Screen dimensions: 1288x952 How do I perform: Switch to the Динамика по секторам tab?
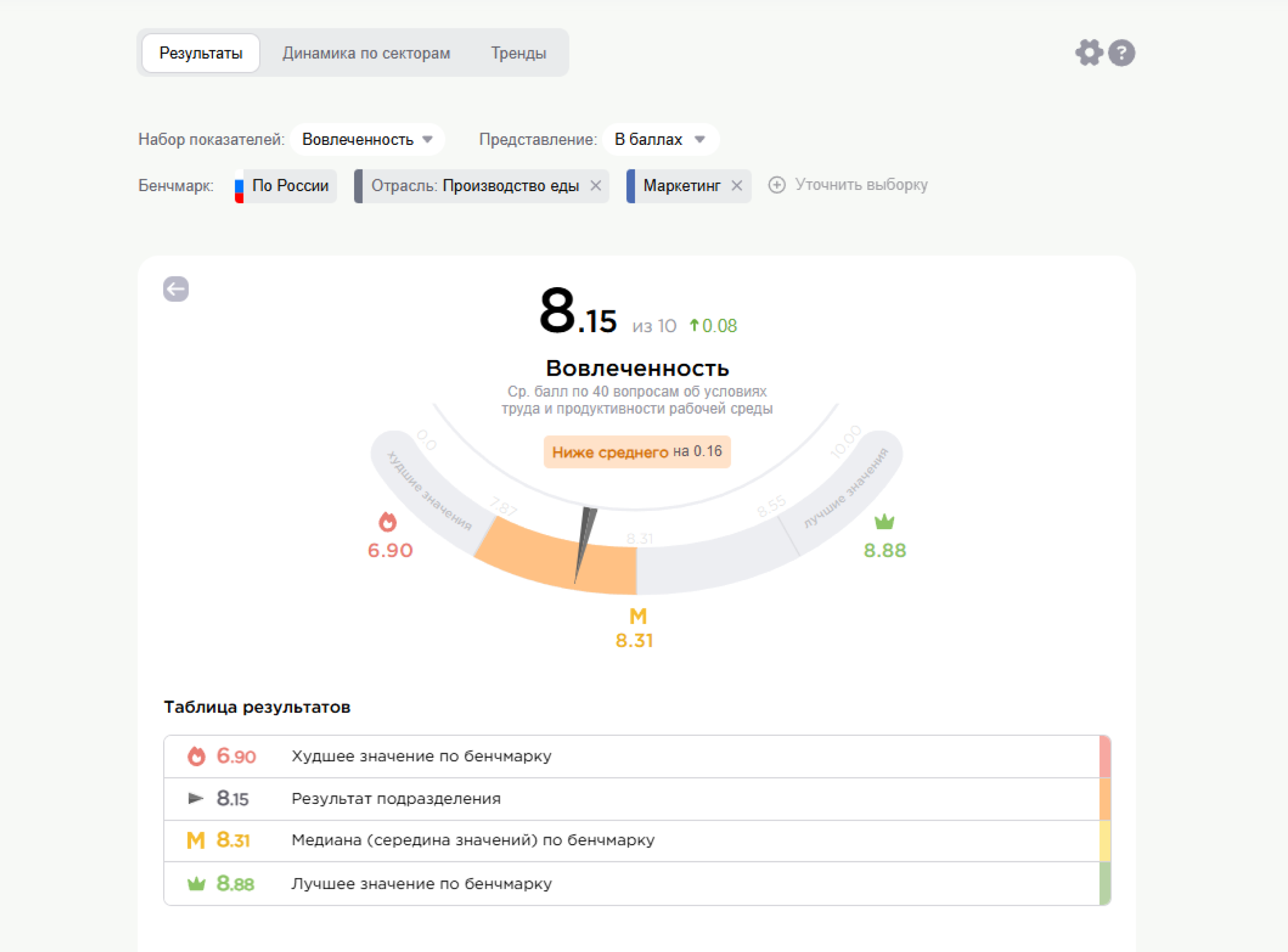pyautogui.click(x=367, y=53)
